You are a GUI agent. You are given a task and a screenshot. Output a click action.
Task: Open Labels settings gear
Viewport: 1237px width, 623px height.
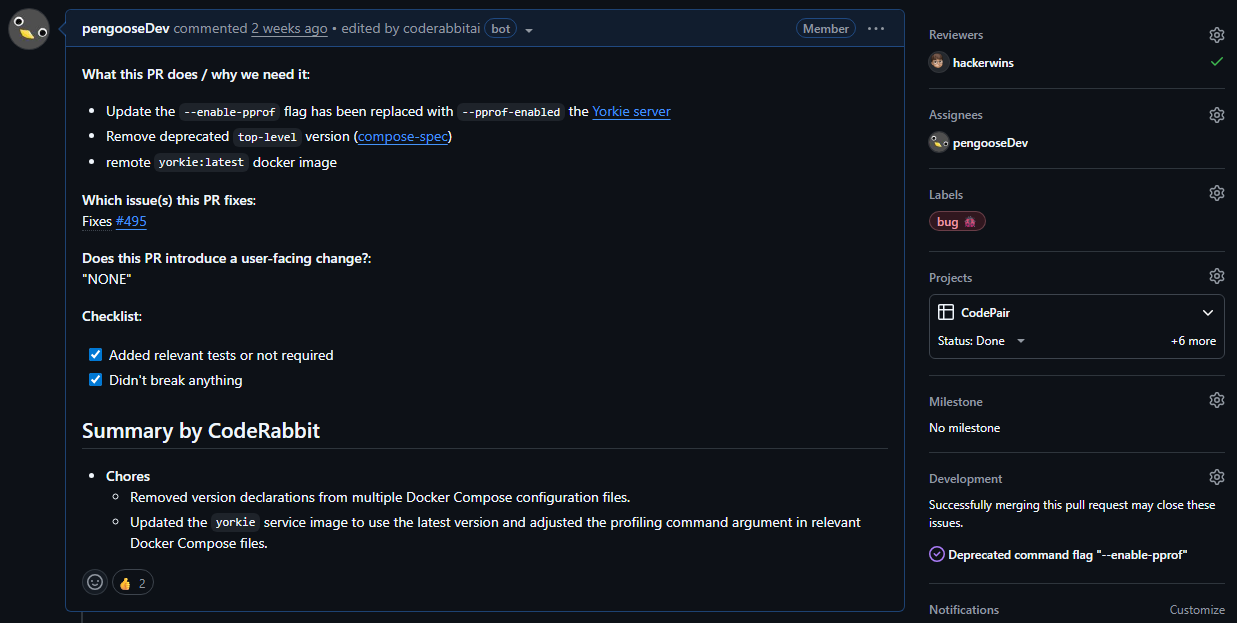coord(1216,193)
